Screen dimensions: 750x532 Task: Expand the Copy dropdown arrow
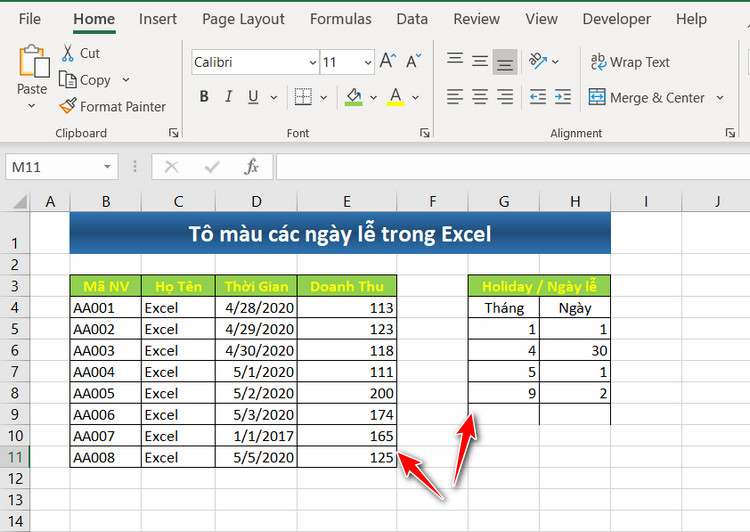click(126, 79)
